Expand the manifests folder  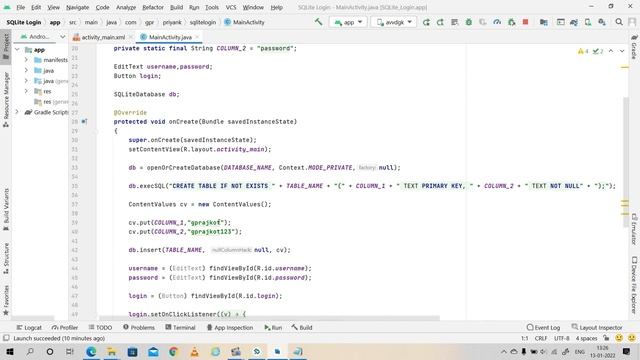tap(27, 60)
